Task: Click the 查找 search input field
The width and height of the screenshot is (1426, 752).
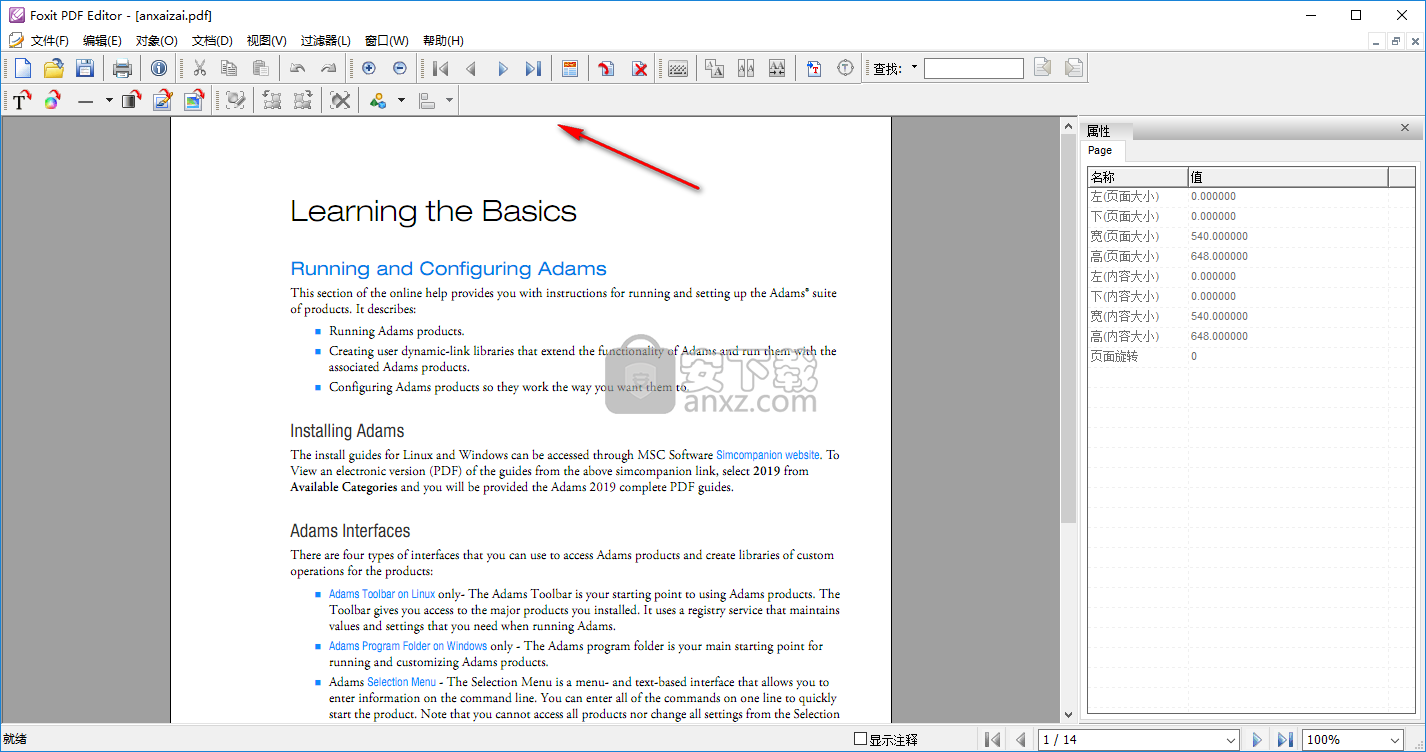Action: (x=974, y=68)
